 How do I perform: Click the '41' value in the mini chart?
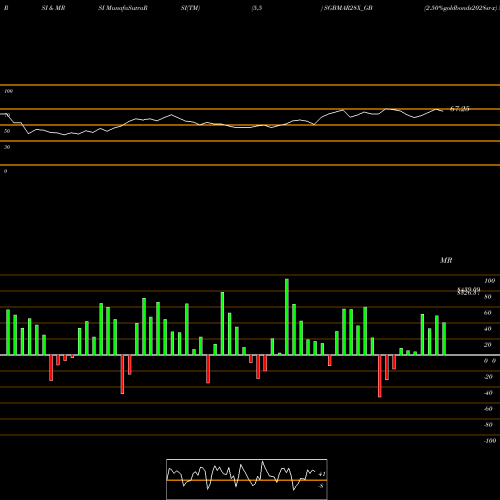pyautogui.click(x=322, y=474)
